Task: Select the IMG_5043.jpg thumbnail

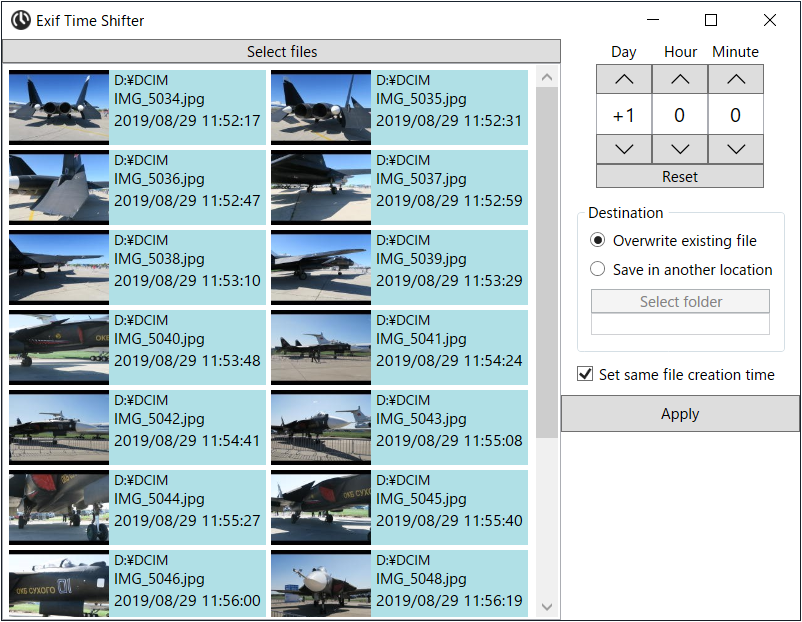Action: 321,428
